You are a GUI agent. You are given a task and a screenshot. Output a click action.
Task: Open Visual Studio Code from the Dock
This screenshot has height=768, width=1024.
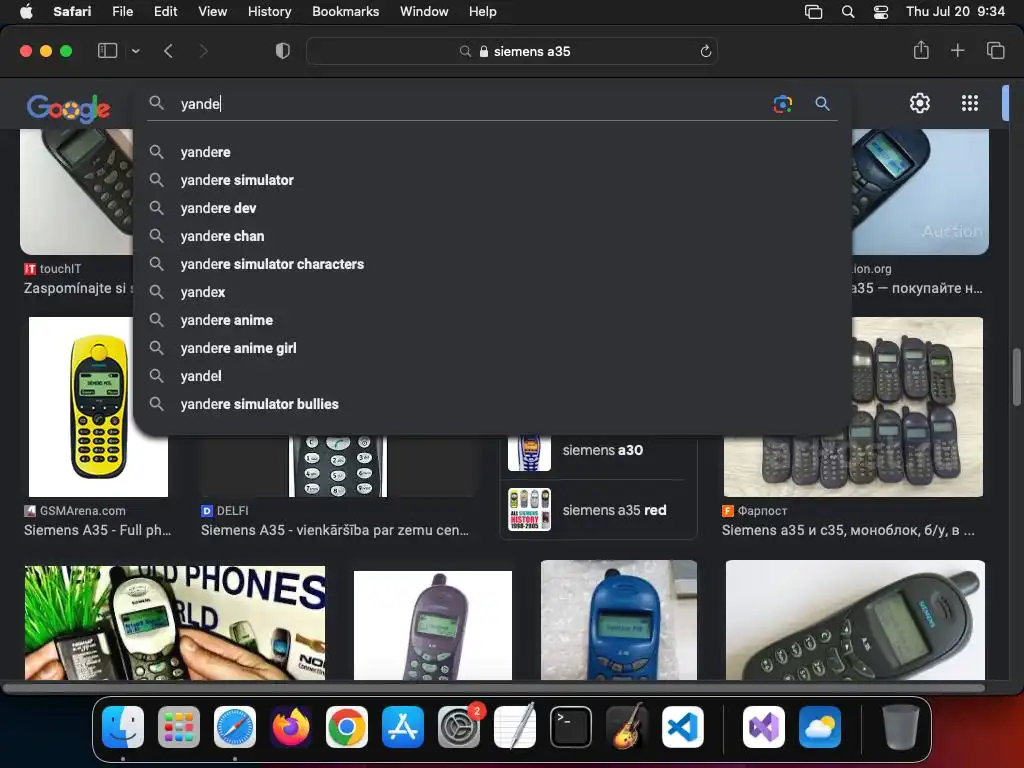click(x=683, y=727)
